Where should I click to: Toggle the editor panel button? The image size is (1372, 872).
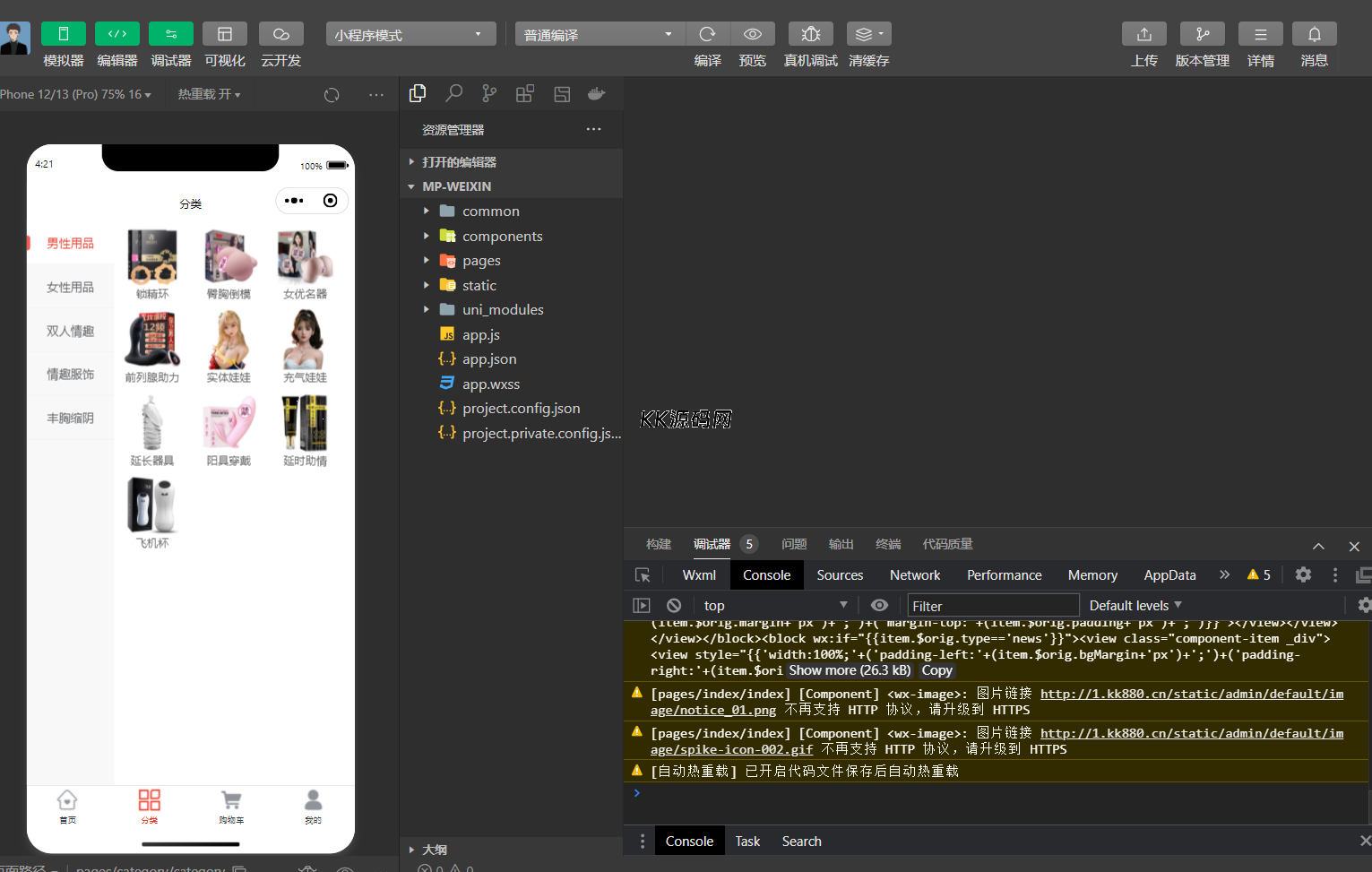(x=117, y=34)
